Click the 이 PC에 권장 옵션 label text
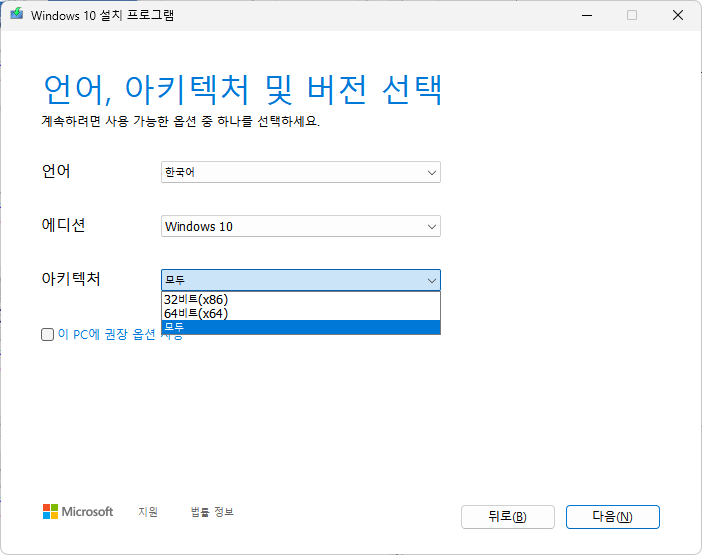Image resolution: width=702 pixels, height=555 pixels. [x=109, y=334]
